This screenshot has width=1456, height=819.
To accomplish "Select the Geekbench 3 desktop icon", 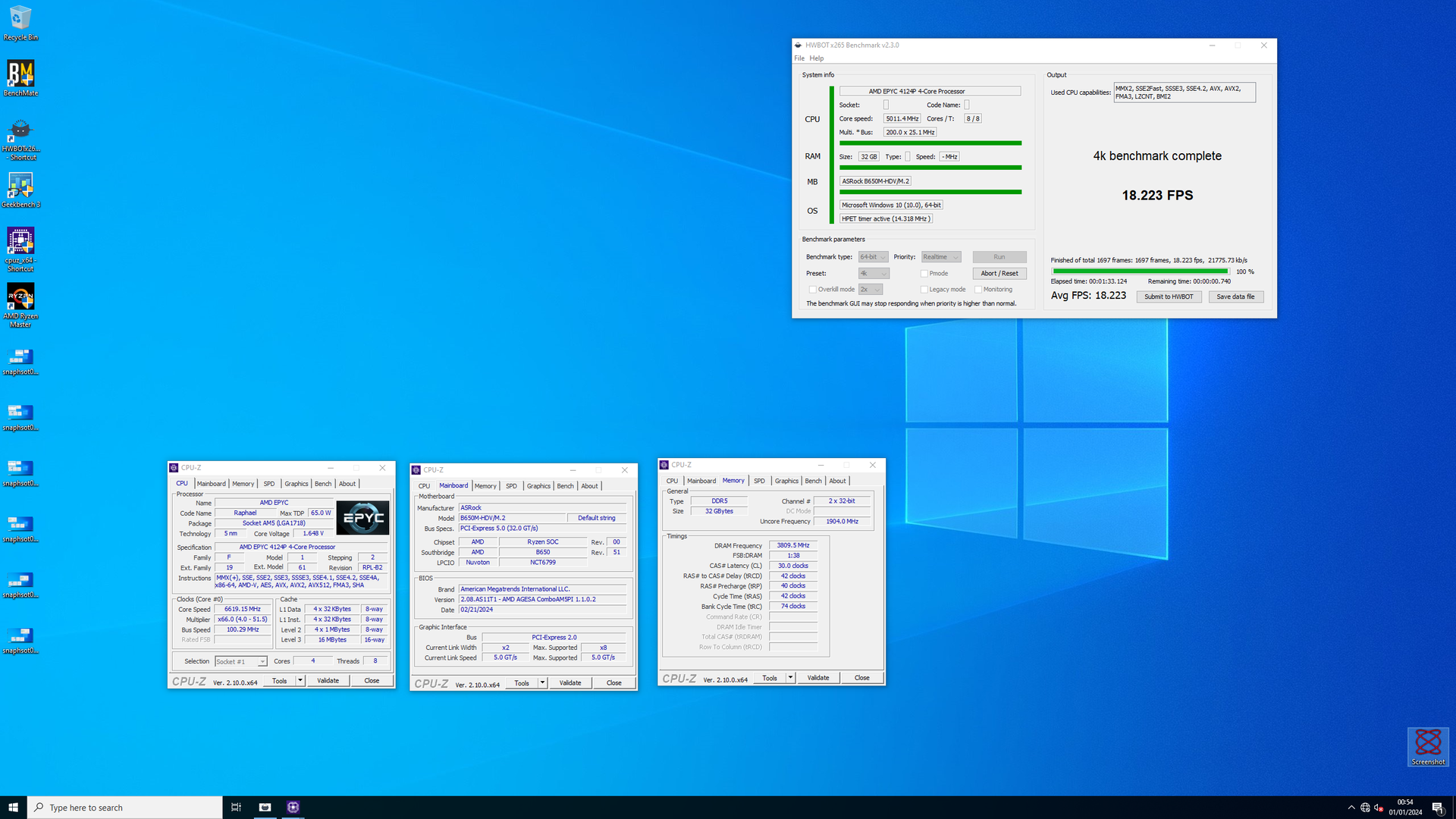I will 20,190.
